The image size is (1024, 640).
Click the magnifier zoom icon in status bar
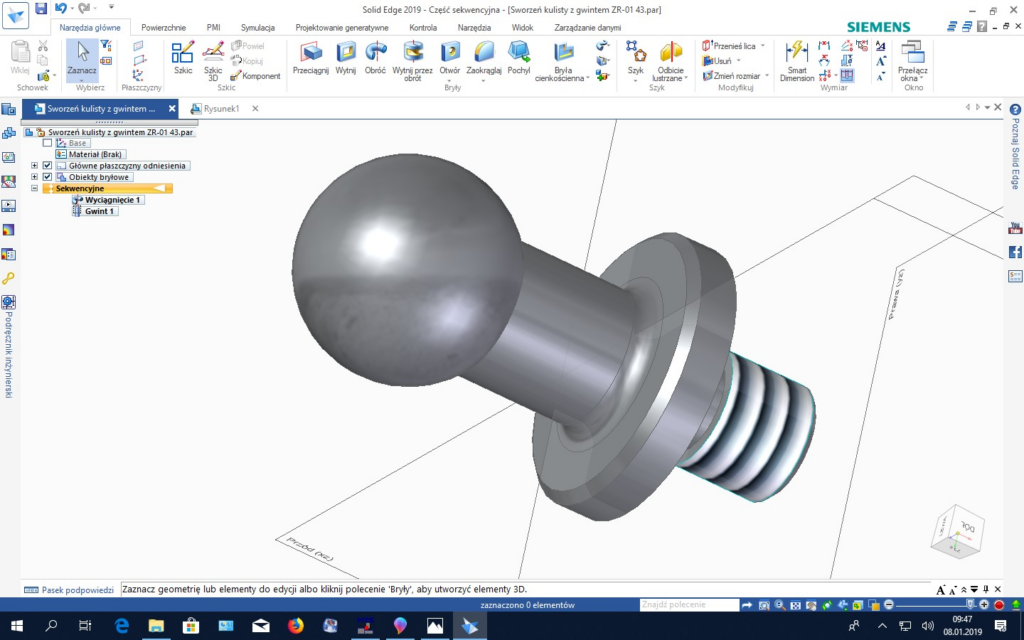click(780, 605)
